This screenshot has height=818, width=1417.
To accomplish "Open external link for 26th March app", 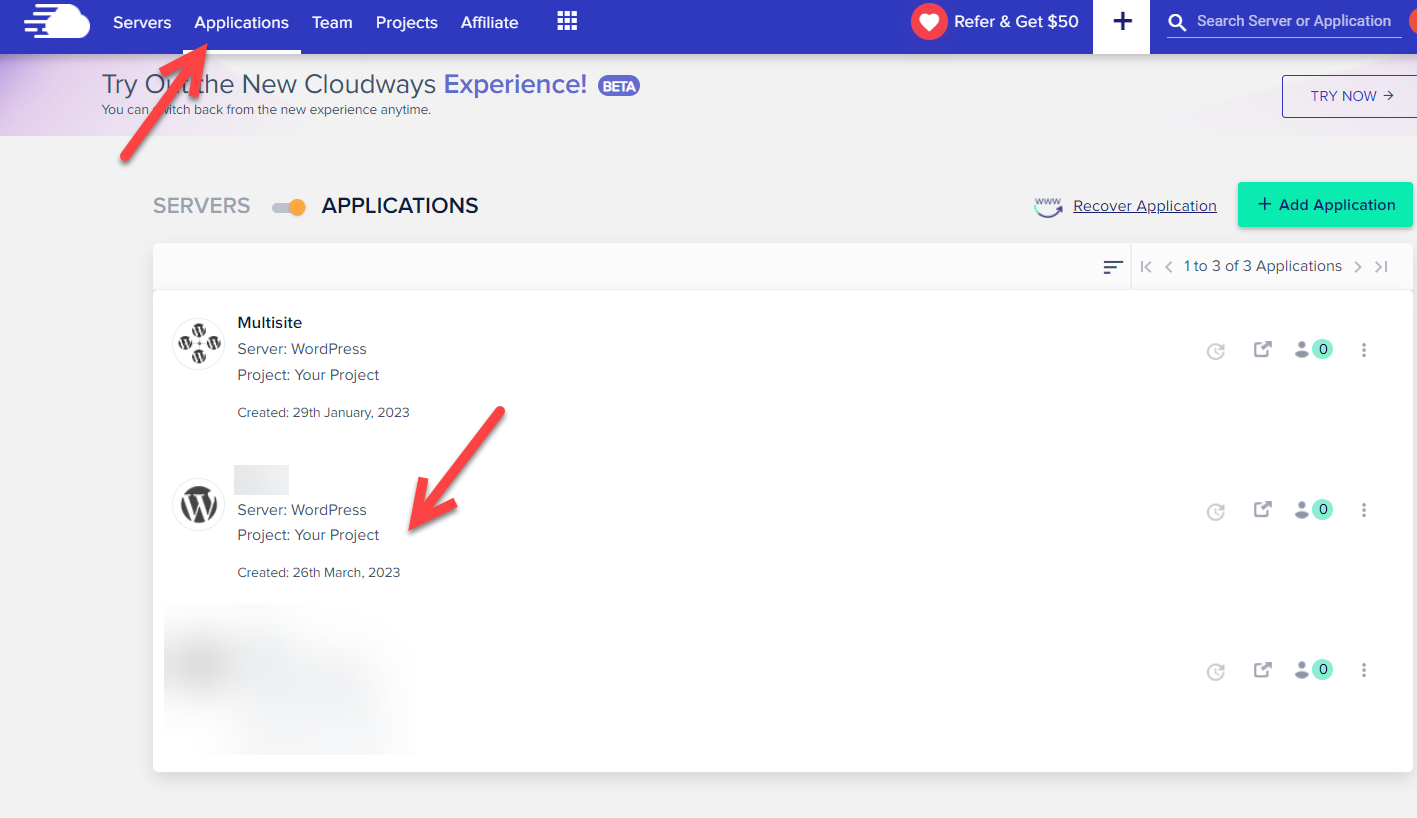I will (x=1262, y=509).
